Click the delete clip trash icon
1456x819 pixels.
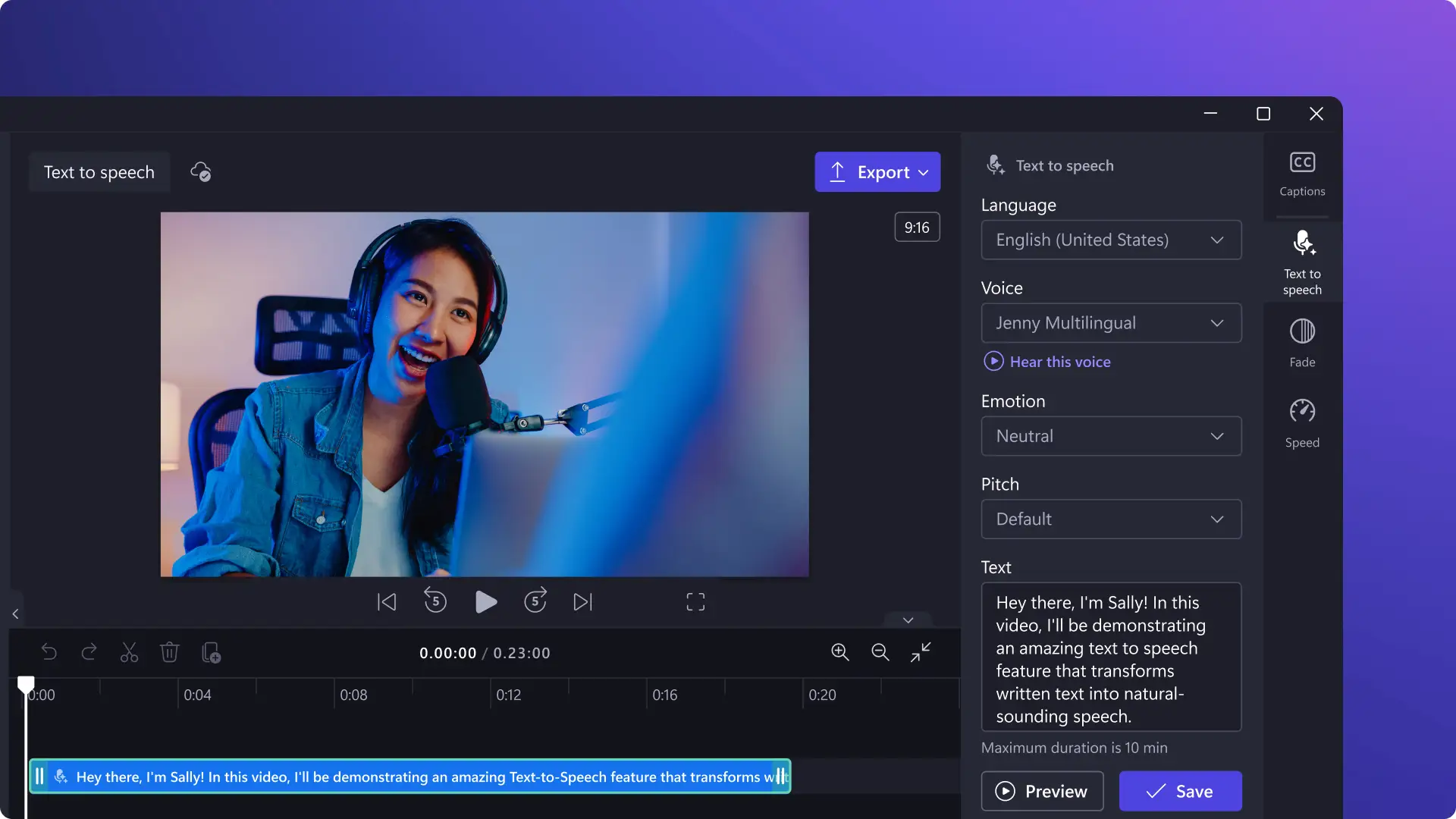(169, 654)
